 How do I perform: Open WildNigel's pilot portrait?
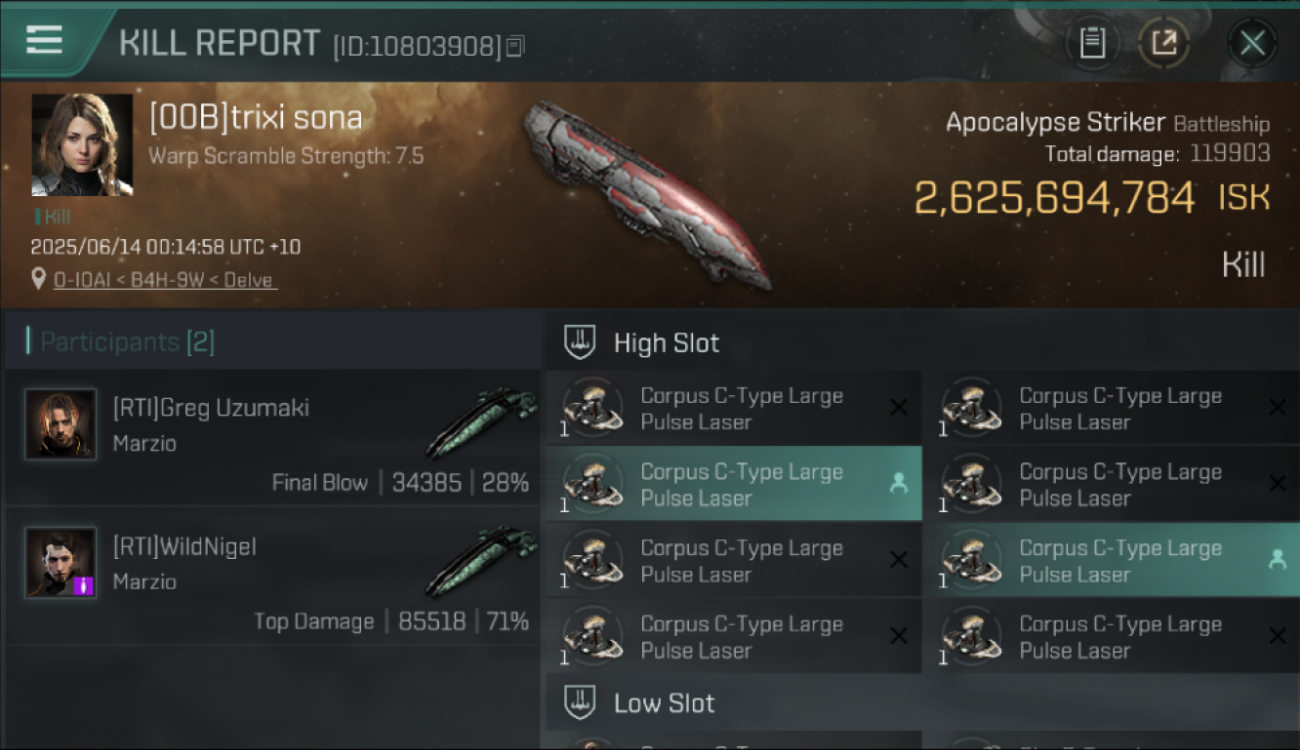point(60,563)
